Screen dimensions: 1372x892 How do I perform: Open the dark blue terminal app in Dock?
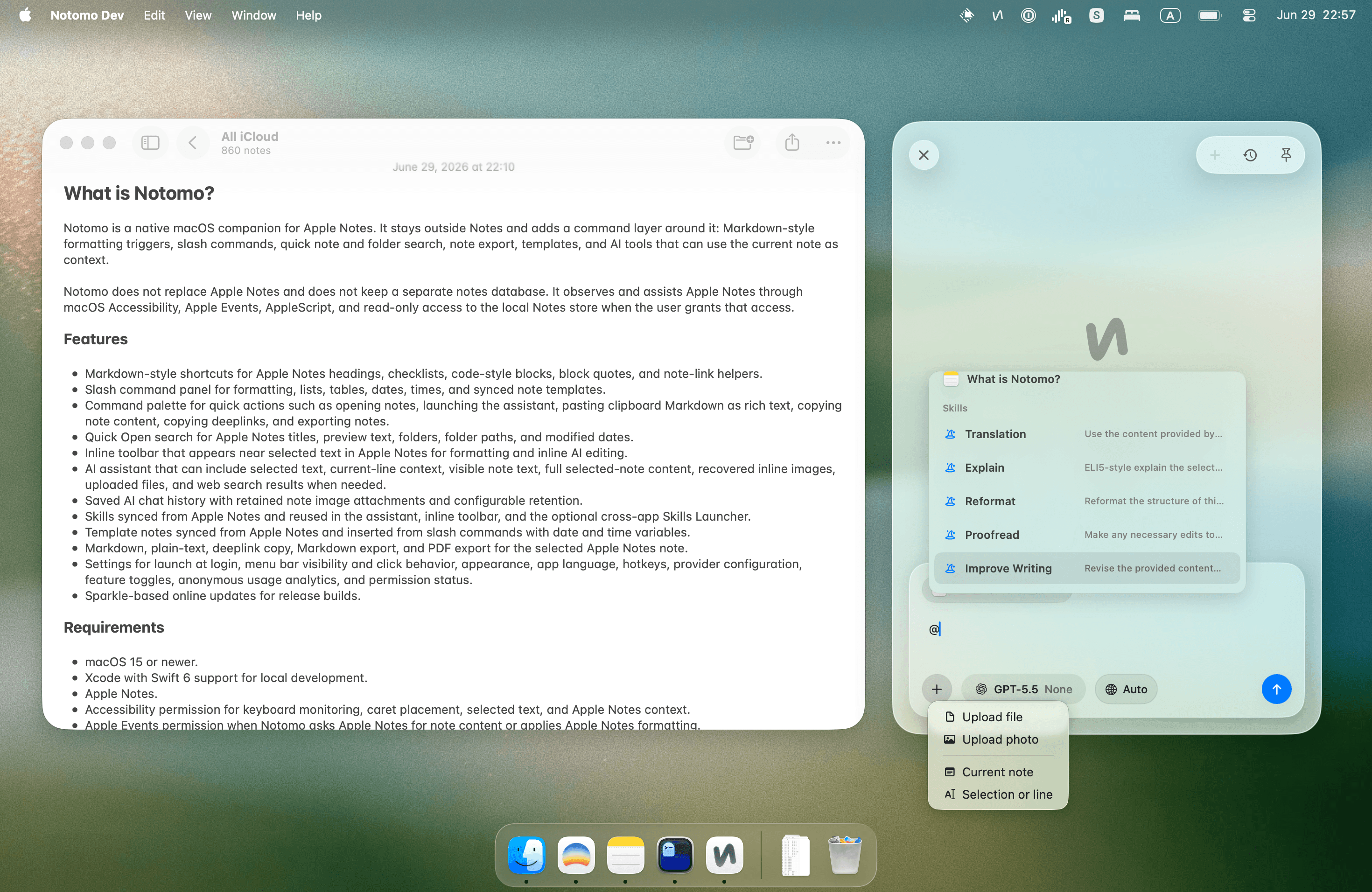tap(675, 855)
